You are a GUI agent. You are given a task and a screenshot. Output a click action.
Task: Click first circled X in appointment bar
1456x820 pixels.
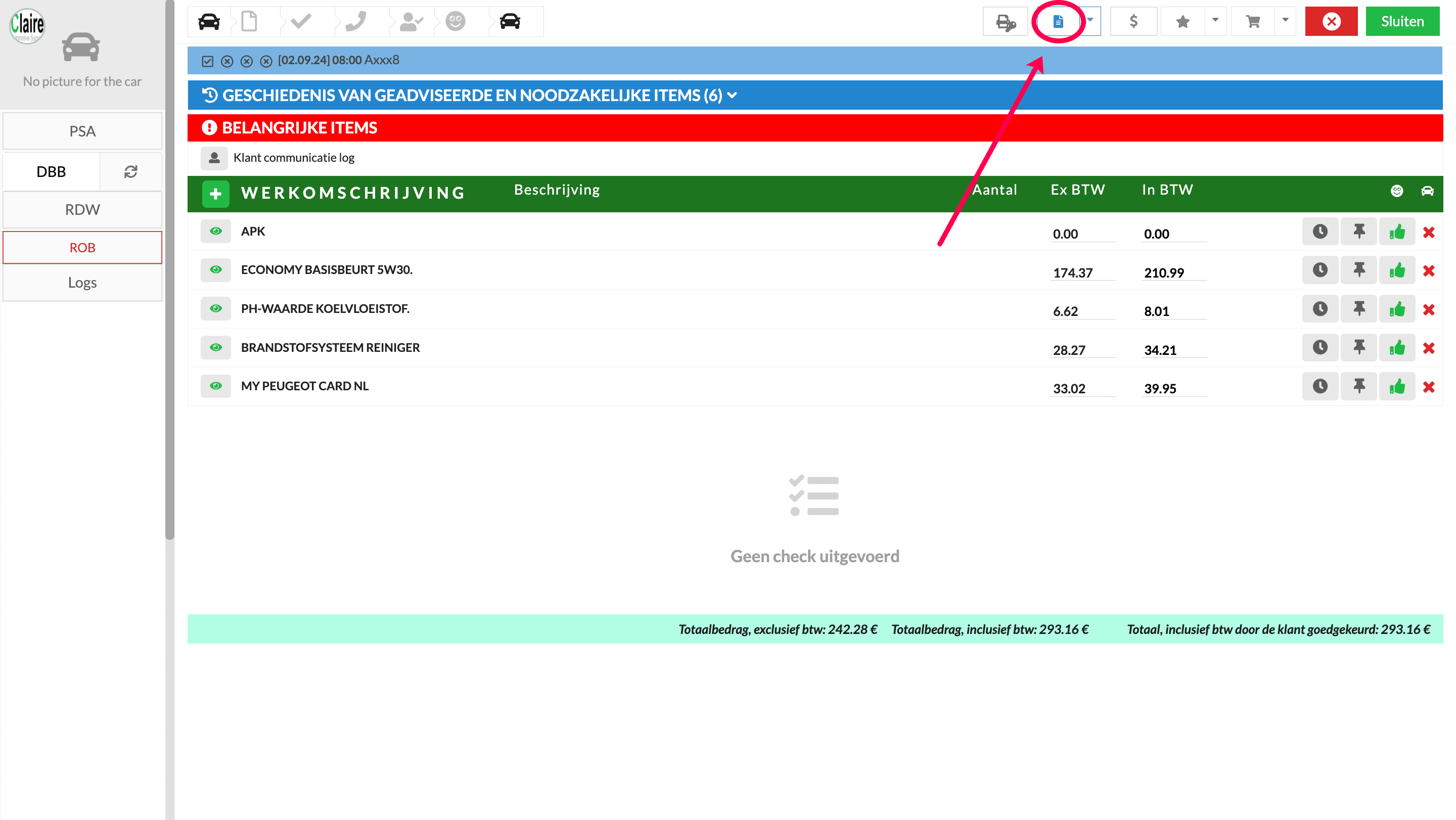tap(227, 61)
